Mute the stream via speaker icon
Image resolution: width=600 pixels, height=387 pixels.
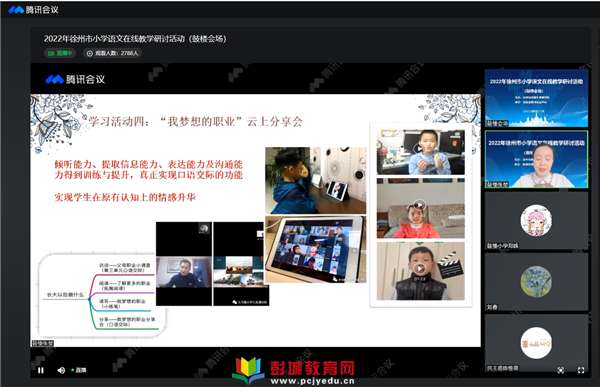click(61, 370)
